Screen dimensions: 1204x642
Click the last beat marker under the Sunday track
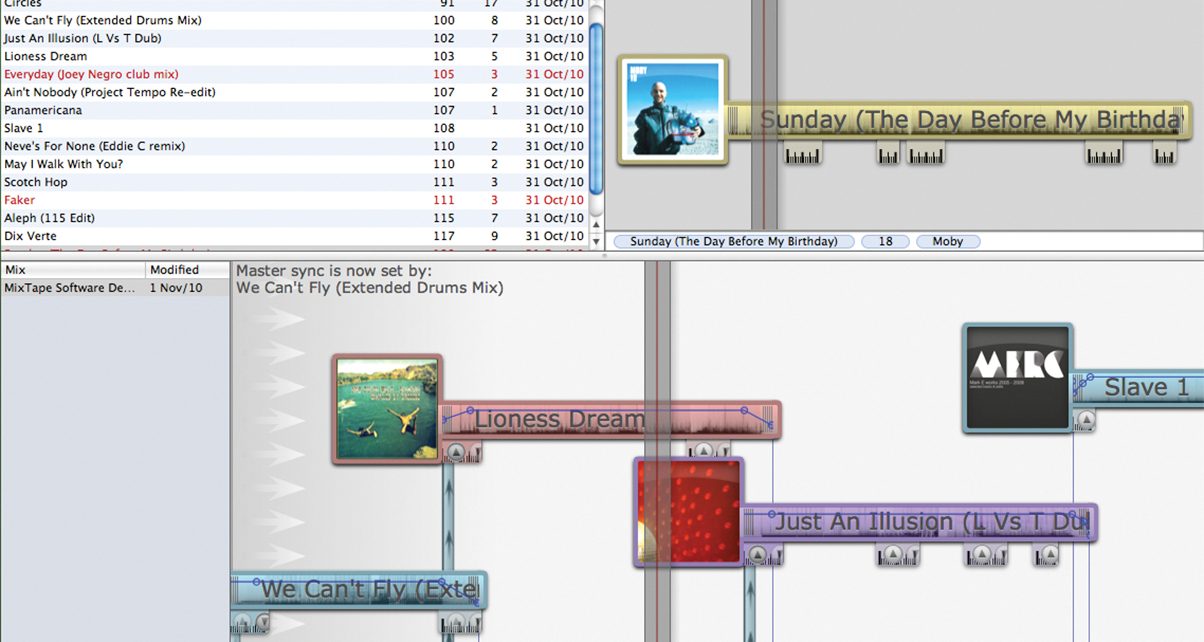pyautogui.click(x=1163, y=154)
